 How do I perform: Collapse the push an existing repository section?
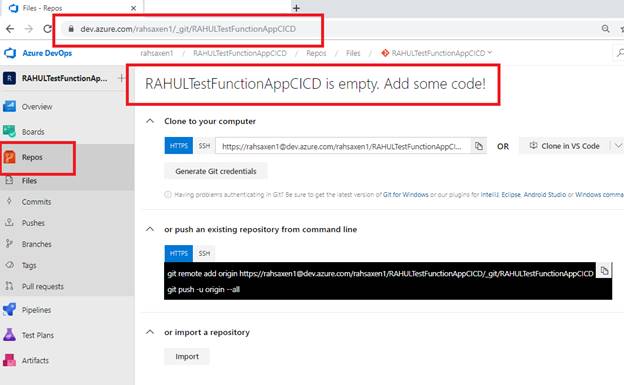(x=150, y=229)
